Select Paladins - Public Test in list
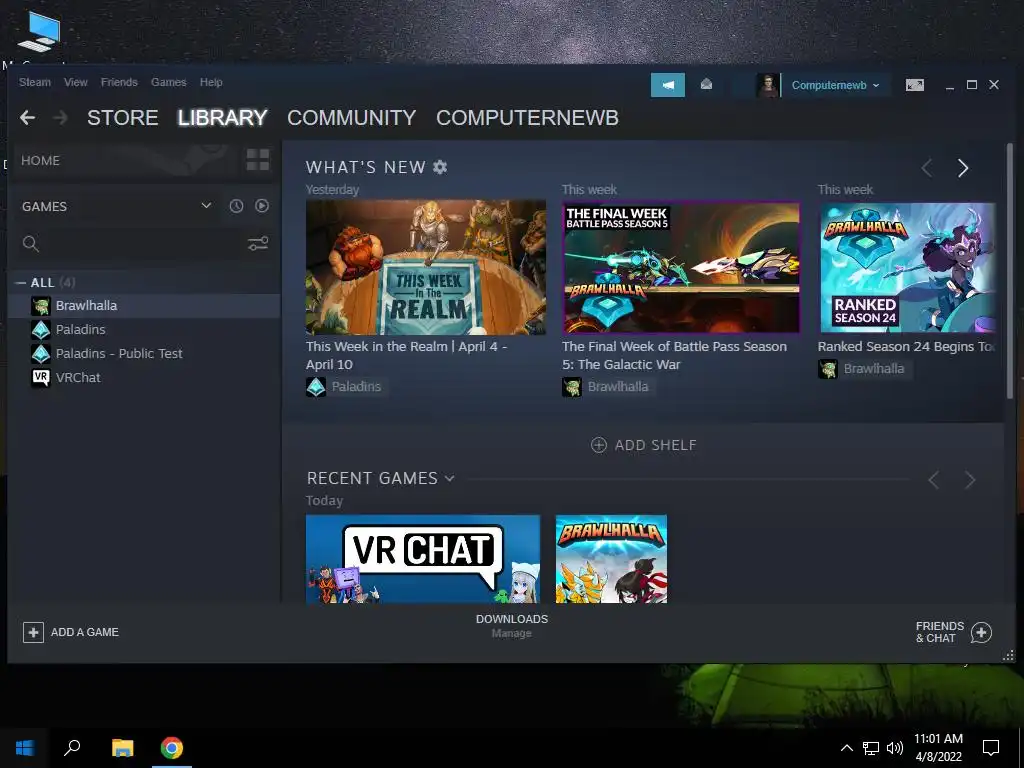The image size is (1024, 768). 144,353
